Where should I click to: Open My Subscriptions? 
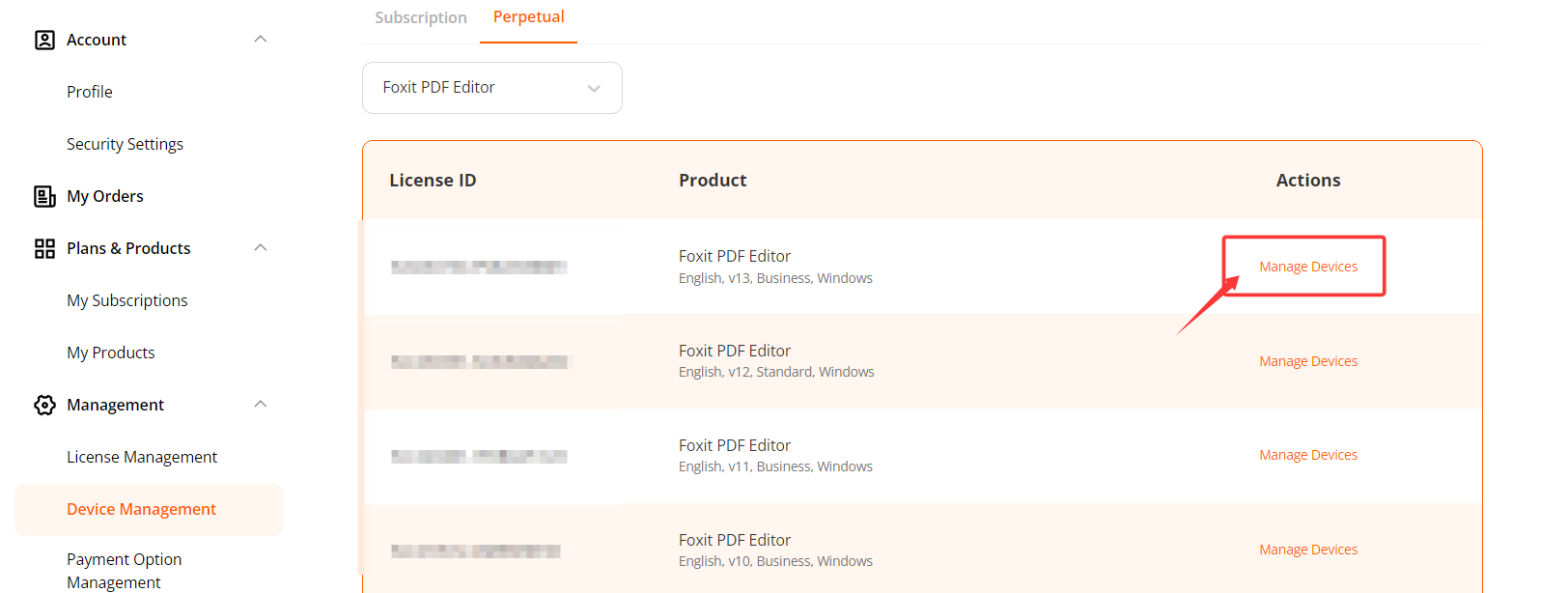[127, 300]
